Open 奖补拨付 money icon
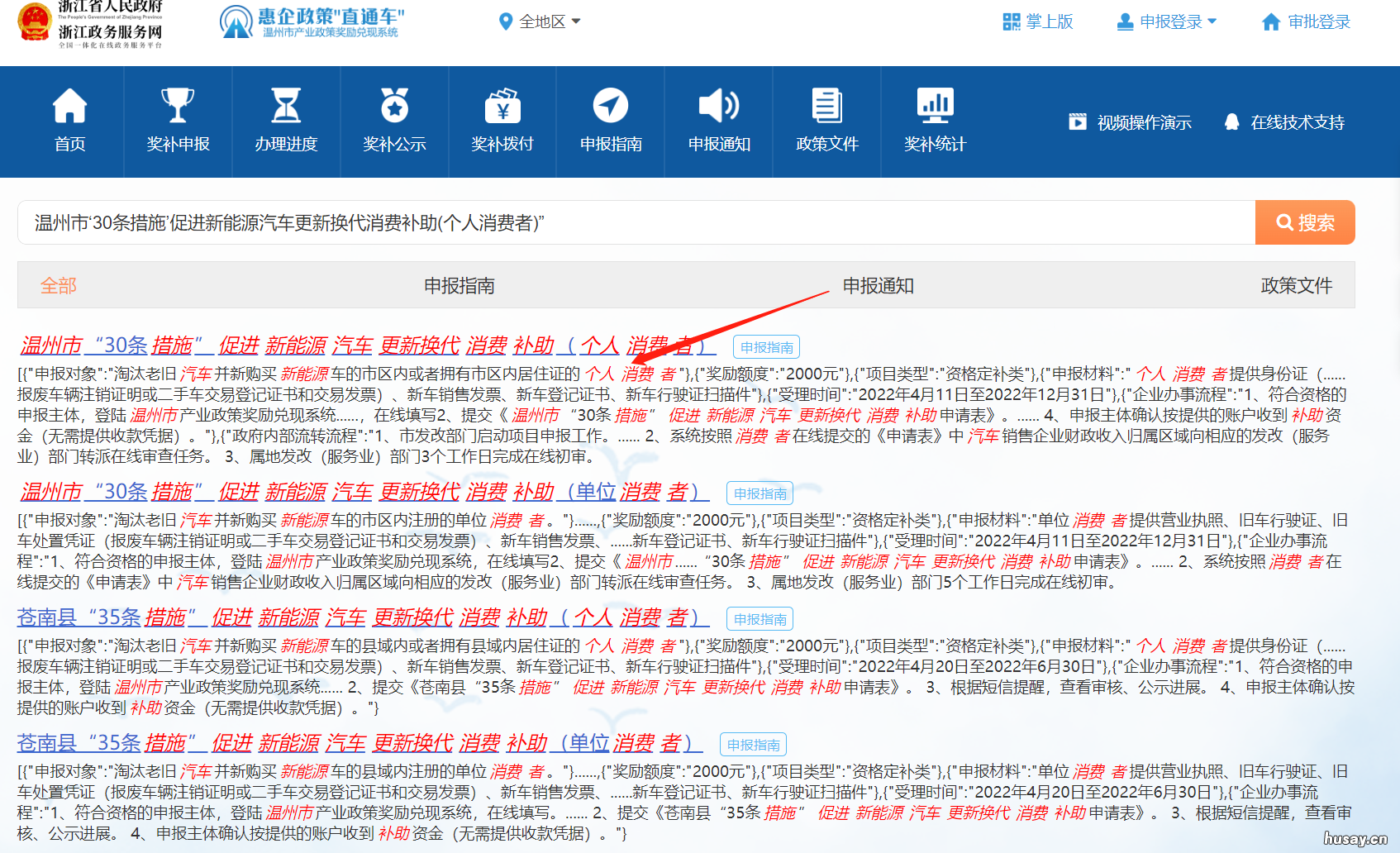The height and width of the screenshot is (853, 1400). 502,122
